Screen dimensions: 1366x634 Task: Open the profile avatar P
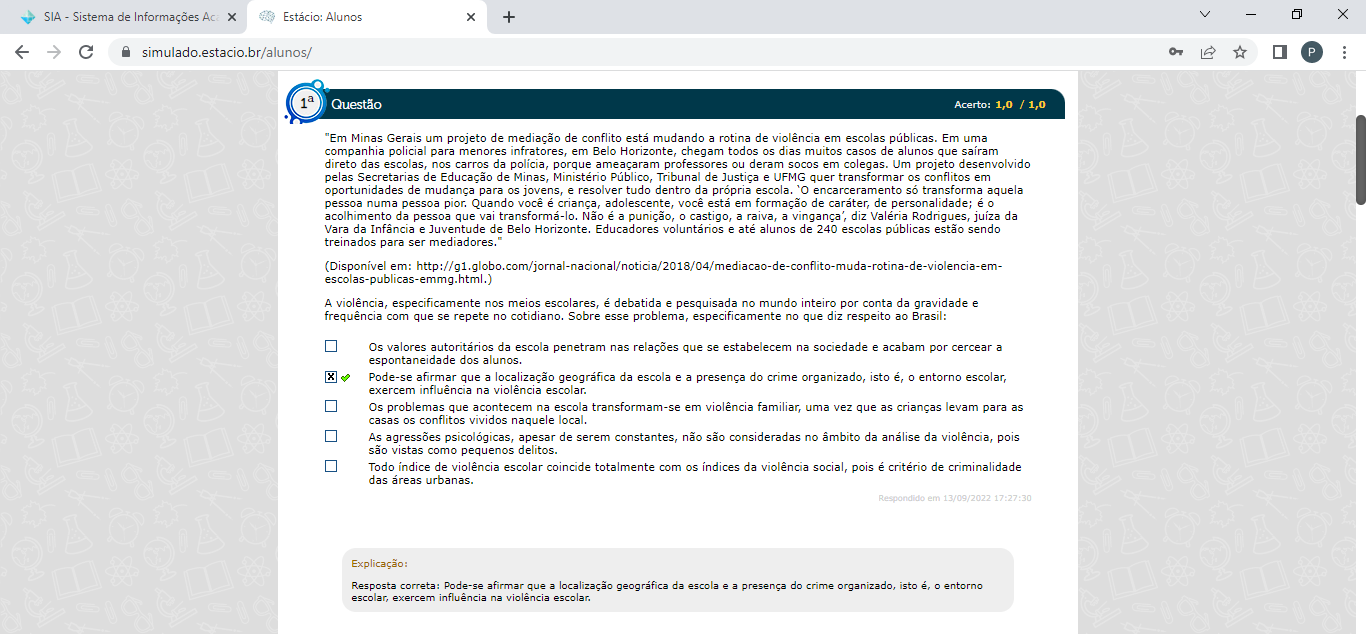point(1311,52)
